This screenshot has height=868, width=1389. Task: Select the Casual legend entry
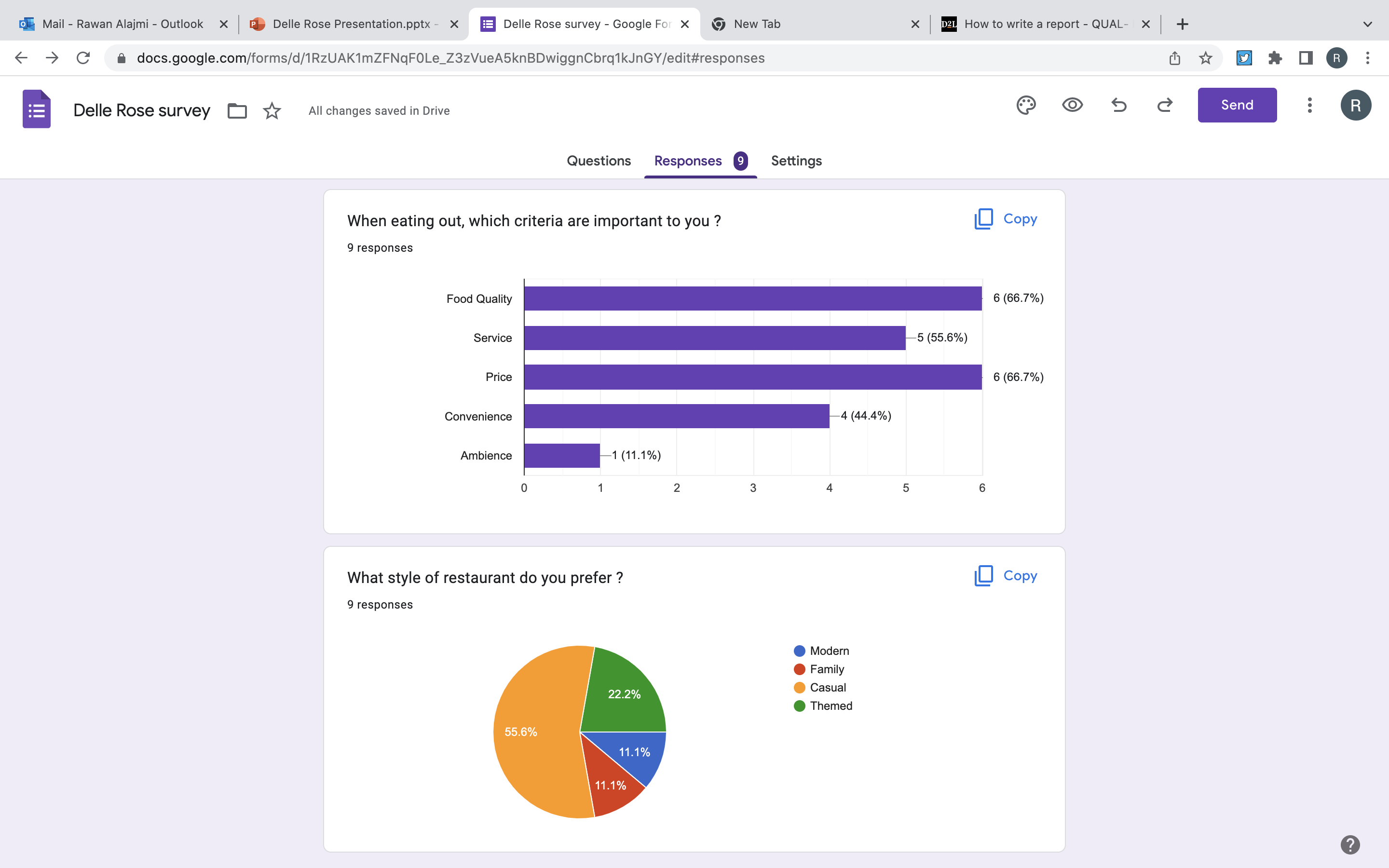pos(819,688)
